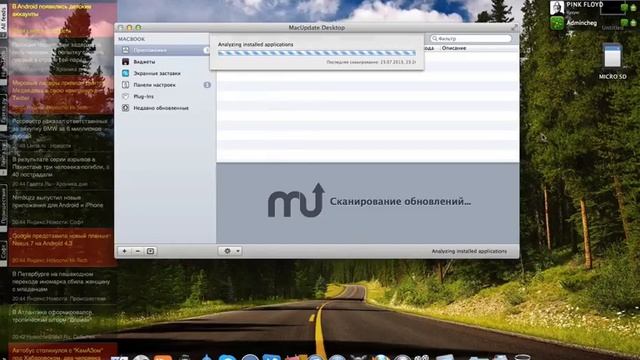Open the В Android появились детские аккаунты headline
Screen dimensions: 640x360
coord(52,10)
